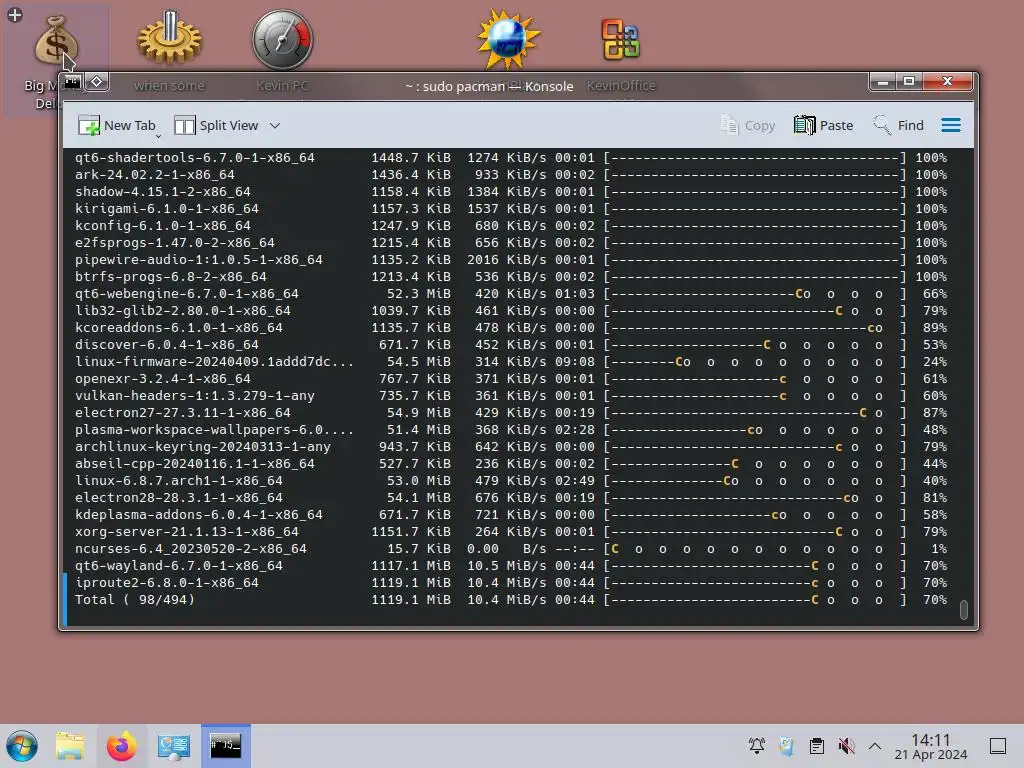Open the clock showing 14:11
This screenshot has height=768, width=1024.
(931, 746)
